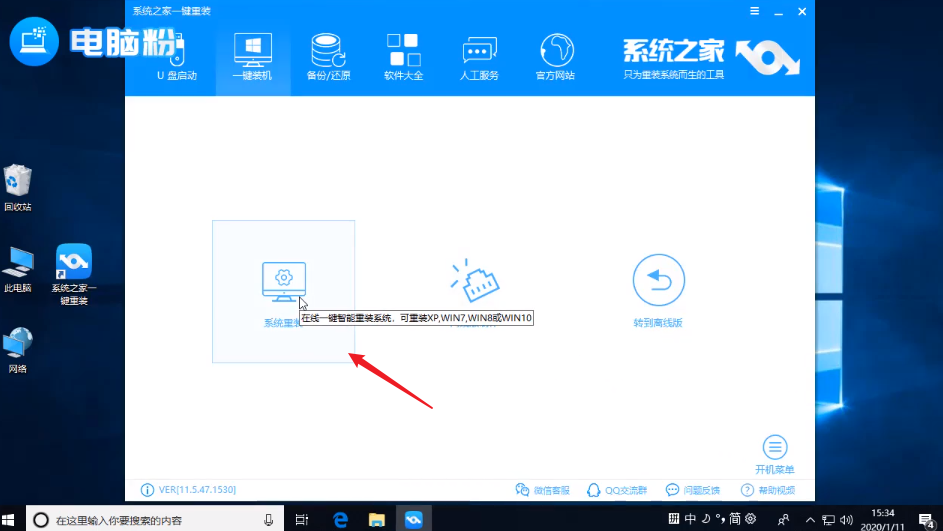Open QQ交流群 link

(x=617, y=490)
